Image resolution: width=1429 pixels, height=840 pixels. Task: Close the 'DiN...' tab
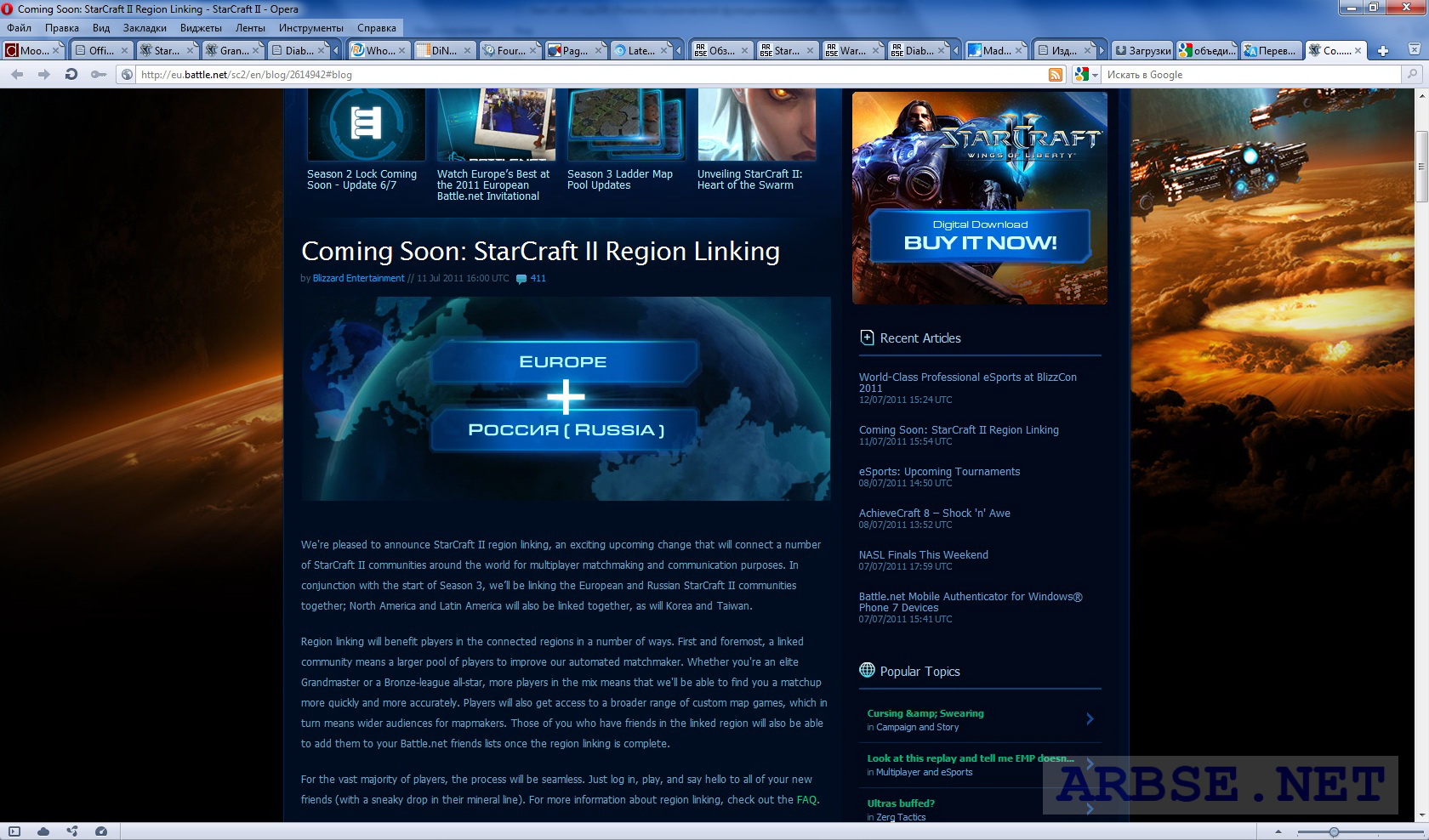[x=467, y=50]
